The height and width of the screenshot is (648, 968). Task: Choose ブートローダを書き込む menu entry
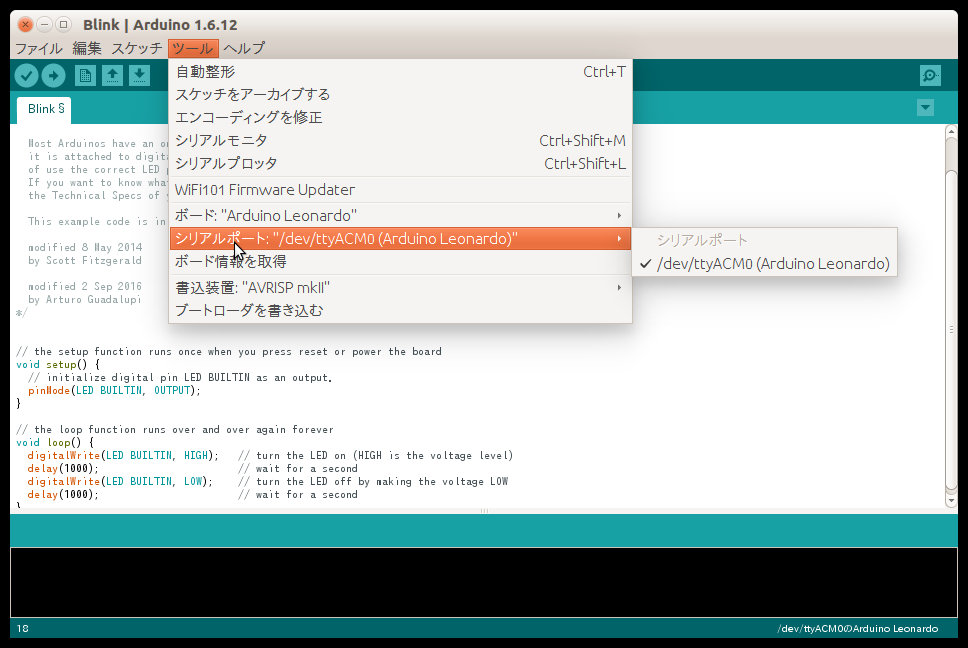400,310
